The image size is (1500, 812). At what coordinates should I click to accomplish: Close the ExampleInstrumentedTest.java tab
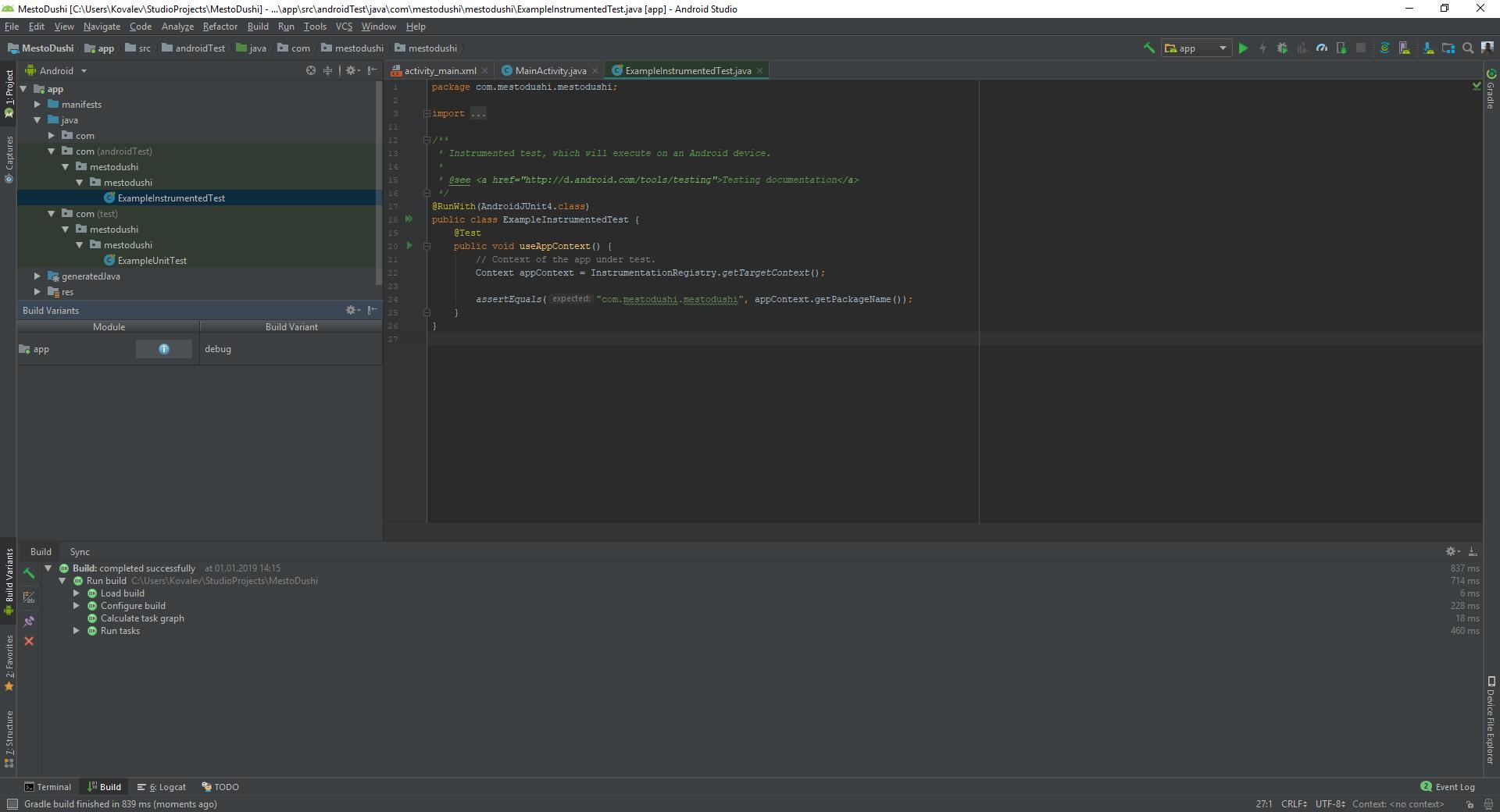click(x=759, y=71)
